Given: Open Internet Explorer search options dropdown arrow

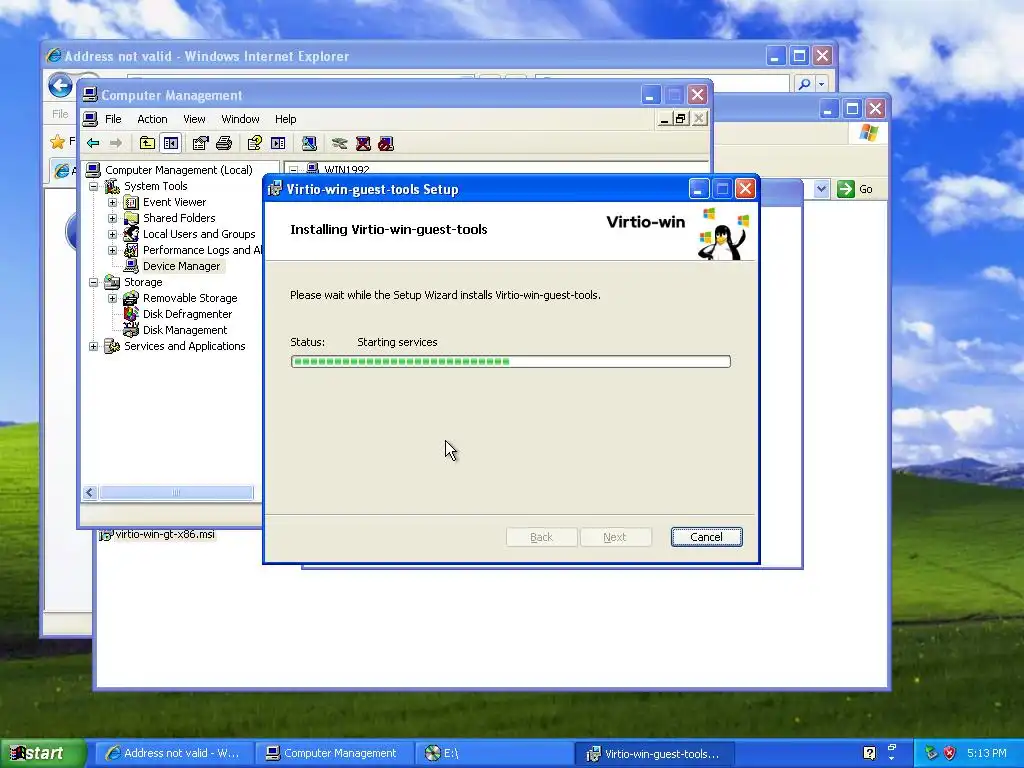Looking at the screenshot, I should [822, 84].
